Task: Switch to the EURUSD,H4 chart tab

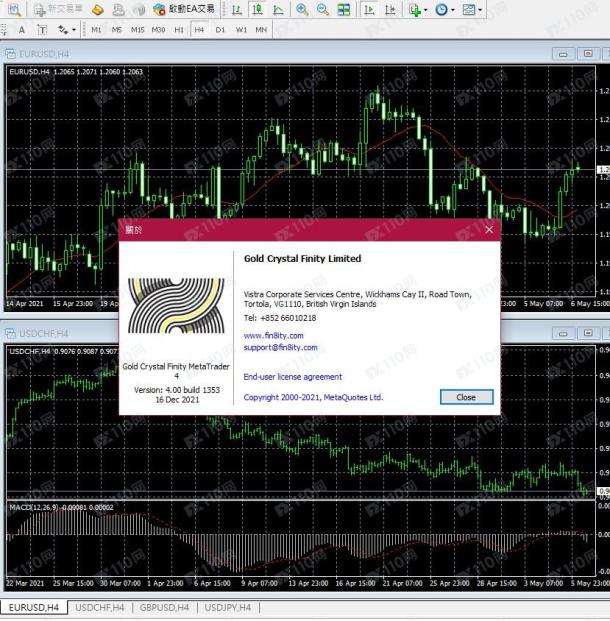Action: pos(34,608)
